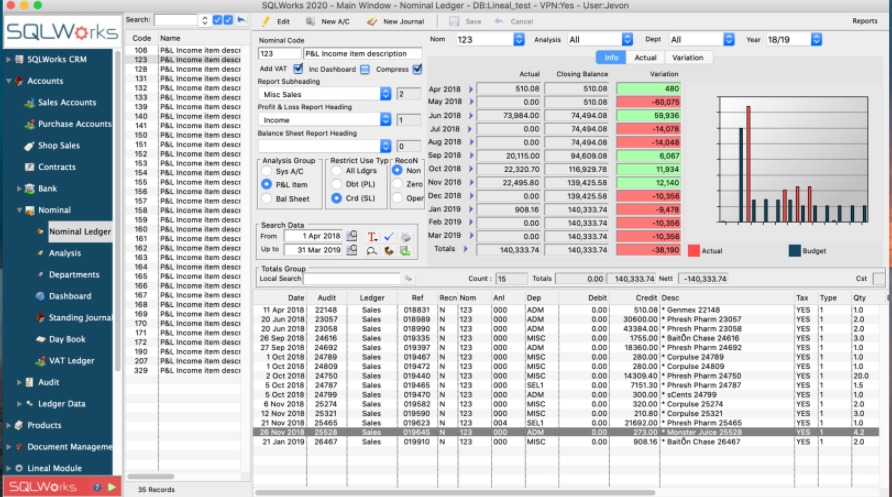
Task: Click the Local Search input field
Action: pyautogui.click(x=352, y=279)
